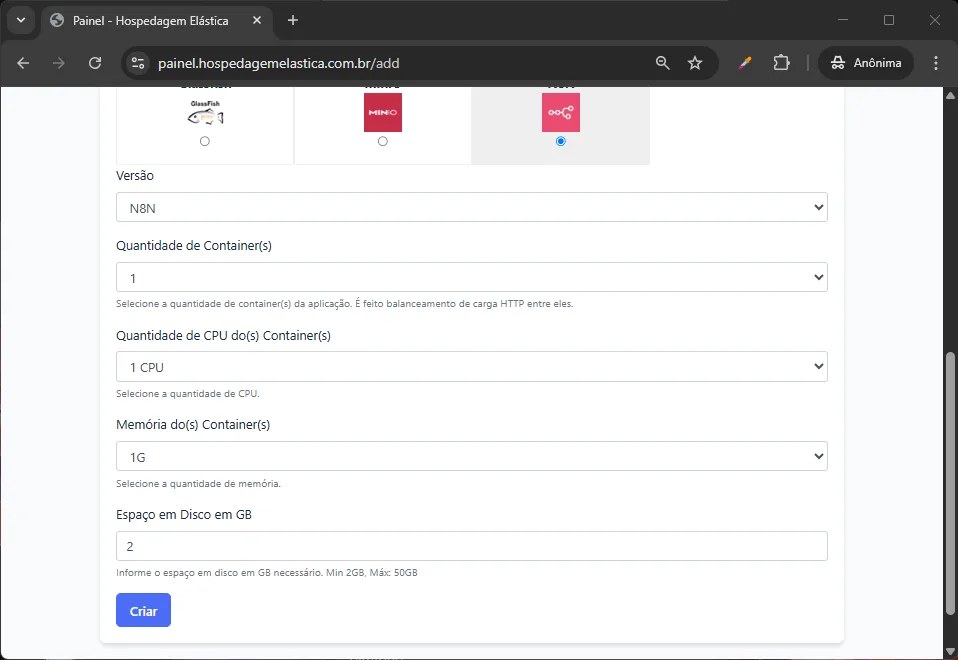The width and height of the screenshot is (958, 660).
Task: Open Chrome three-dot menu
Action: point(935,63)
